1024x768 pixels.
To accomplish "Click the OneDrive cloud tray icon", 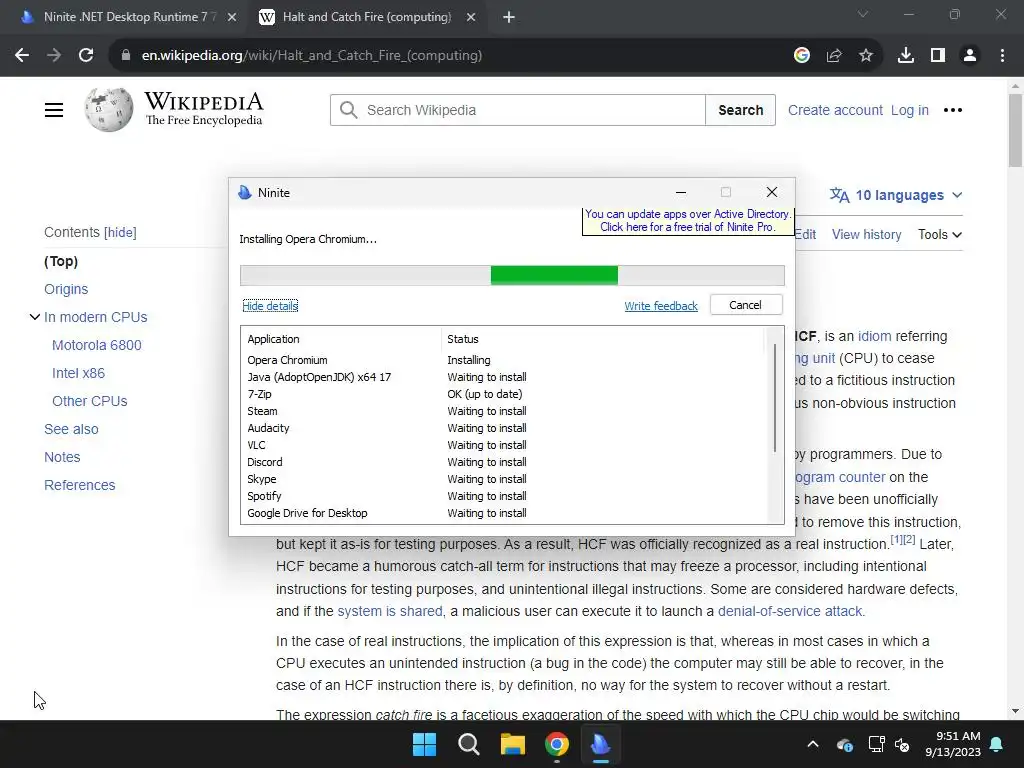I will click(x=844, y=744).
